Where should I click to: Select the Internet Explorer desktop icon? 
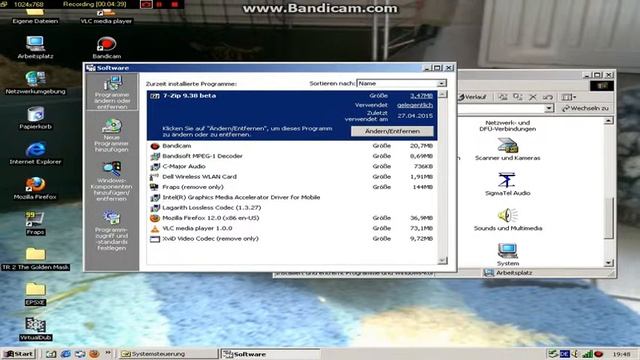coord(36,153)
